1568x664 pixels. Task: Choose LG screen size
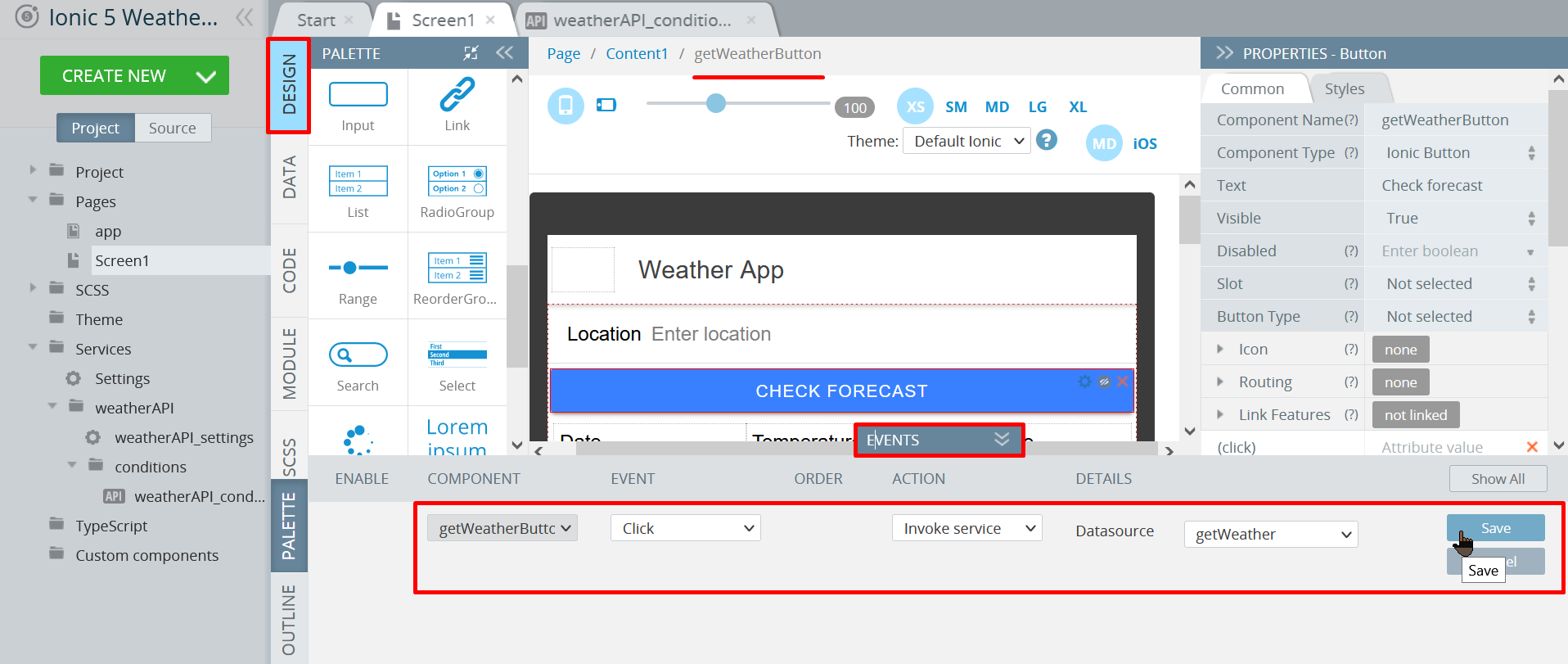point(1038,107)
